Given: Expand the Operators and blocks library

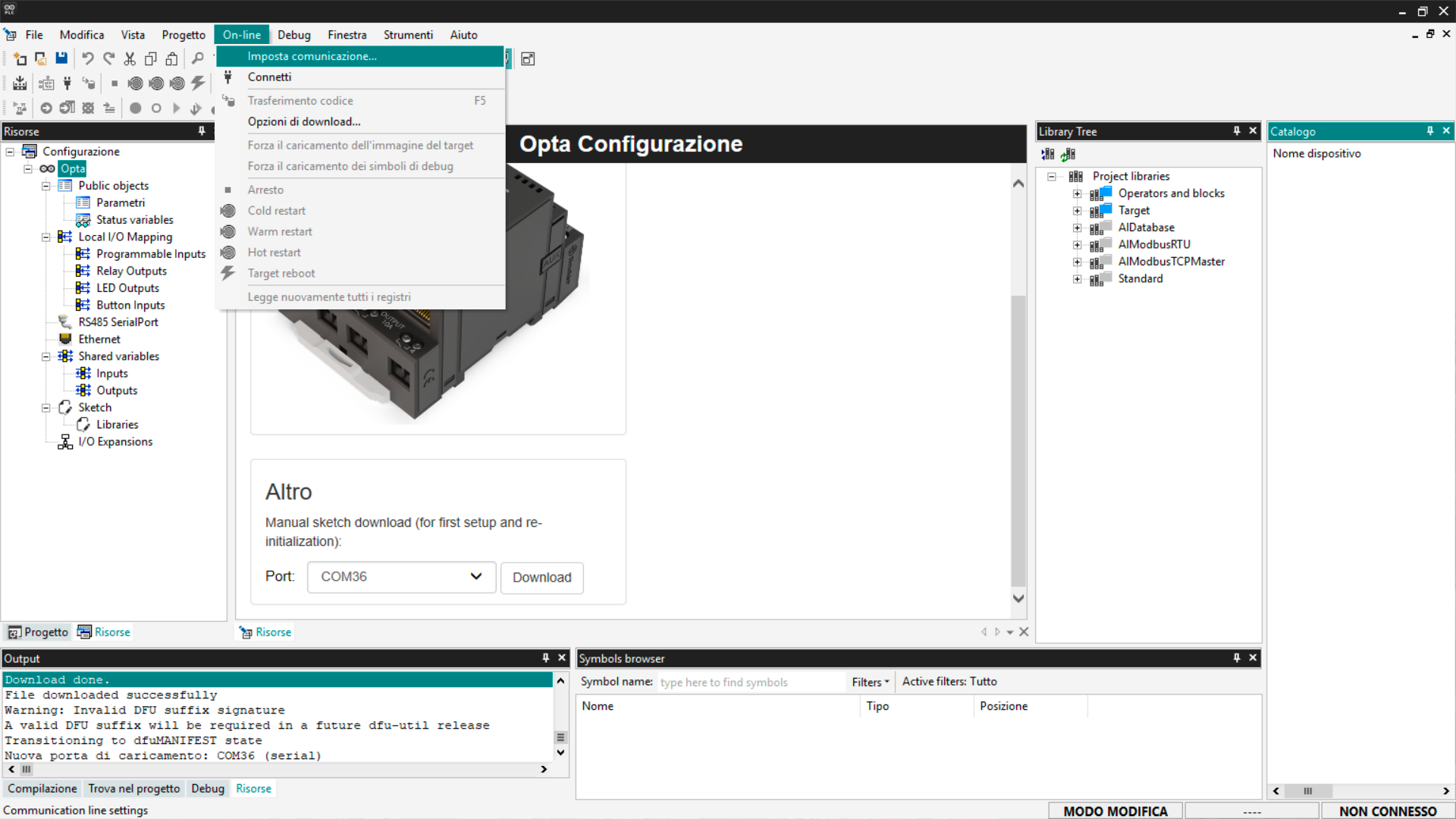Looking at the screenshot, I should [1077, 193].
